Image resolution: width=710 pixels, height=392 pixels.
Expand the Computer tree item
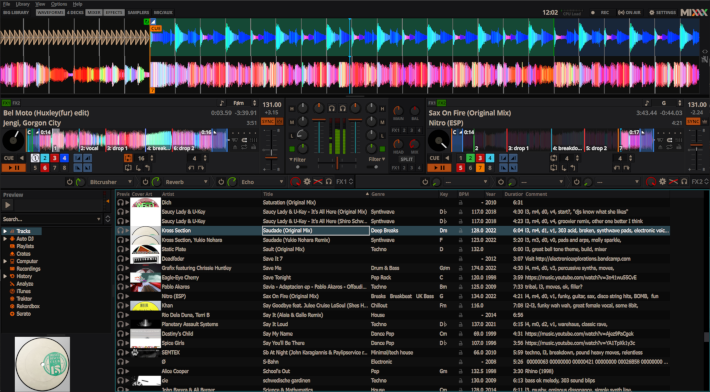point(5,261)
